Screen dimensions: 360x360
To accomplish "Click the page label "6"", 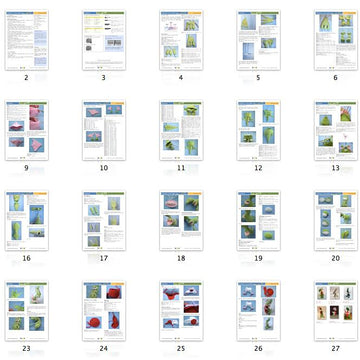I will tap(336, 78).
